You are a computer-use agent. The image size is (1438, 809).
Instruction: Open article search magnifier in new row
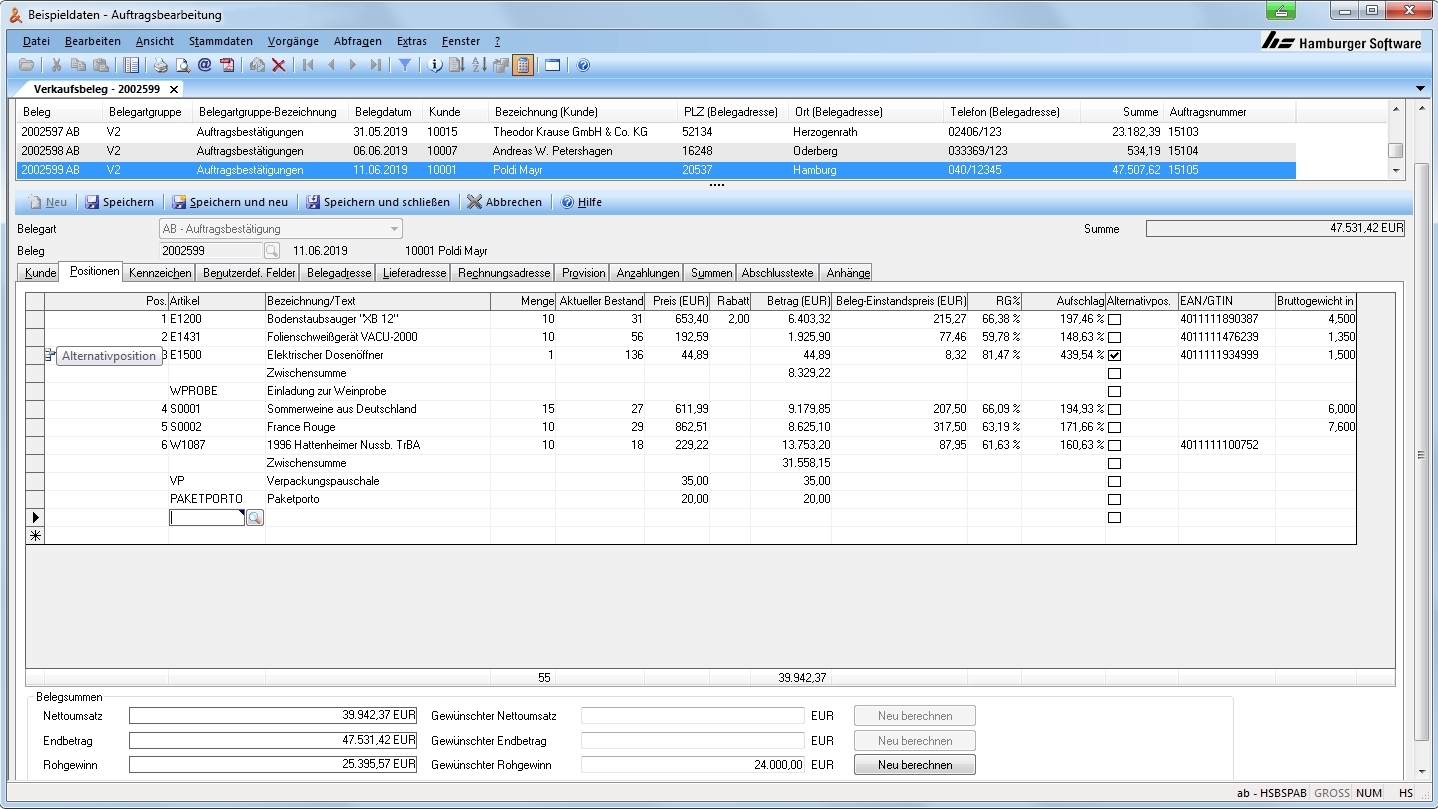pos(255,518)
